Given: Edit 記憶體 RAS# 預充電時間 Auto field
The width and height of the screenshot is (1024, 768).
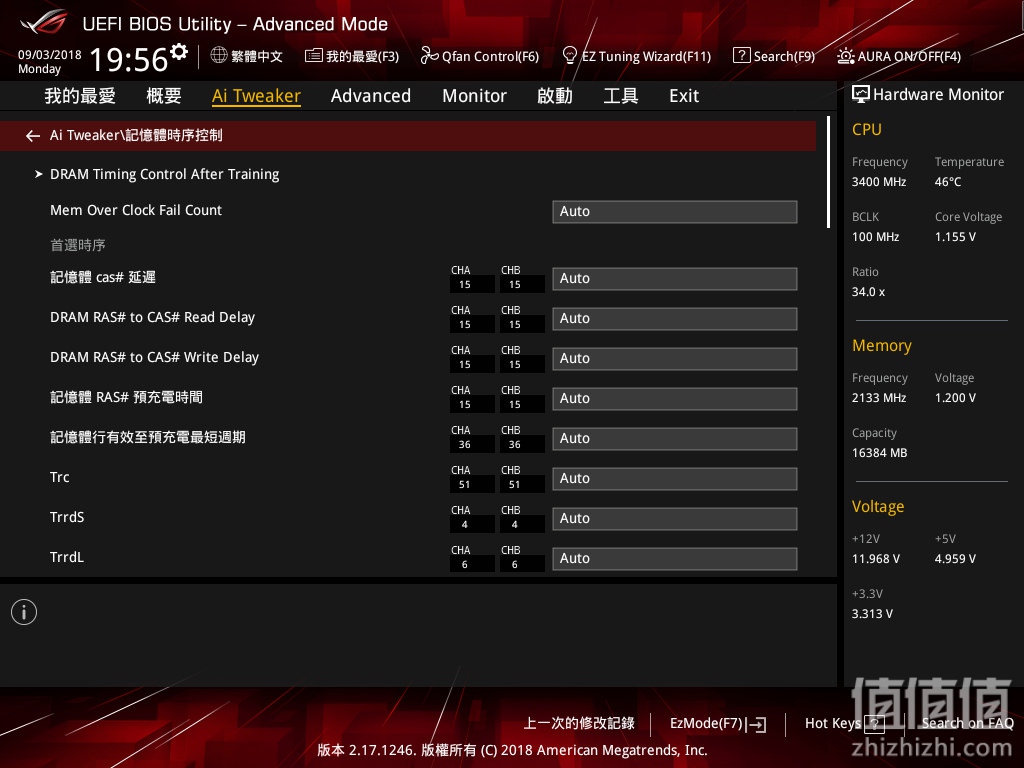Looking at the screenshot, I should (675, 398).
